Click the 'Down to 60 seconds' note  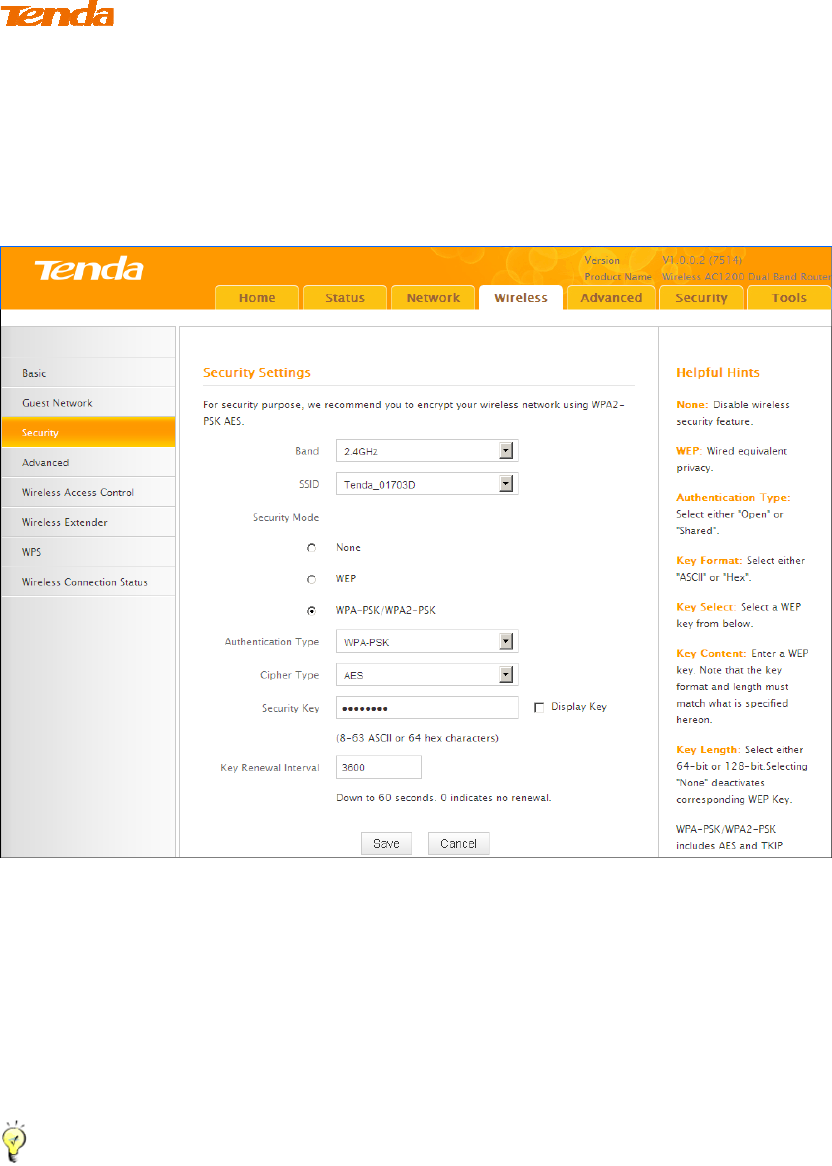[x=444, y=797]
